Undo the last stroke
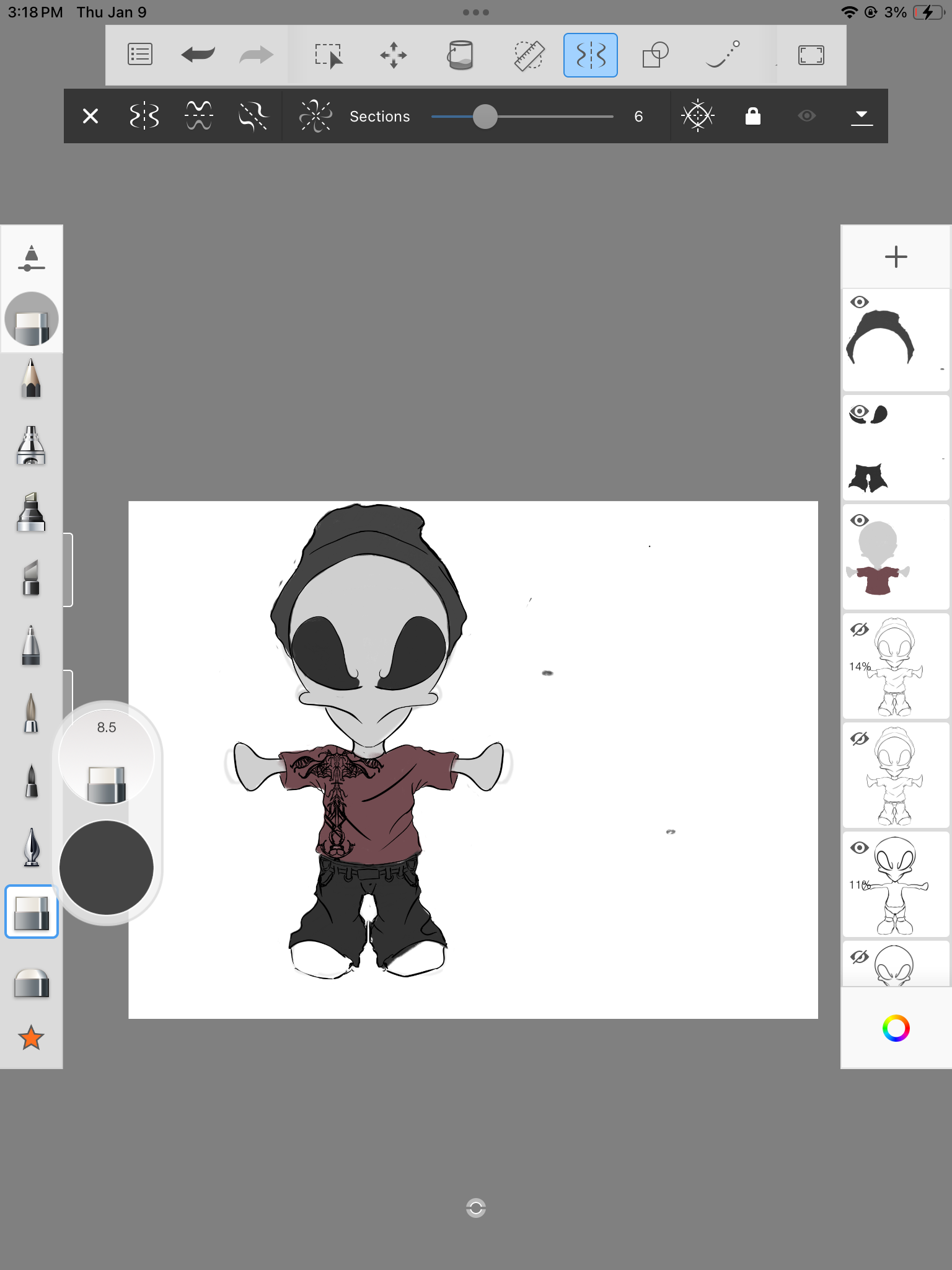Screen dimensions: 952x1270 click(198, 55)
